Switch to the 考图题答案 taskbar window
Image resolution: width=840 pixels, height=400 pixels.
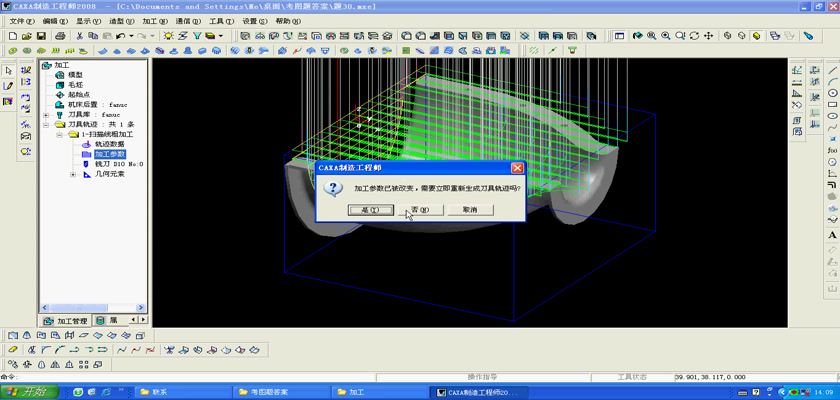coord(281,392)
